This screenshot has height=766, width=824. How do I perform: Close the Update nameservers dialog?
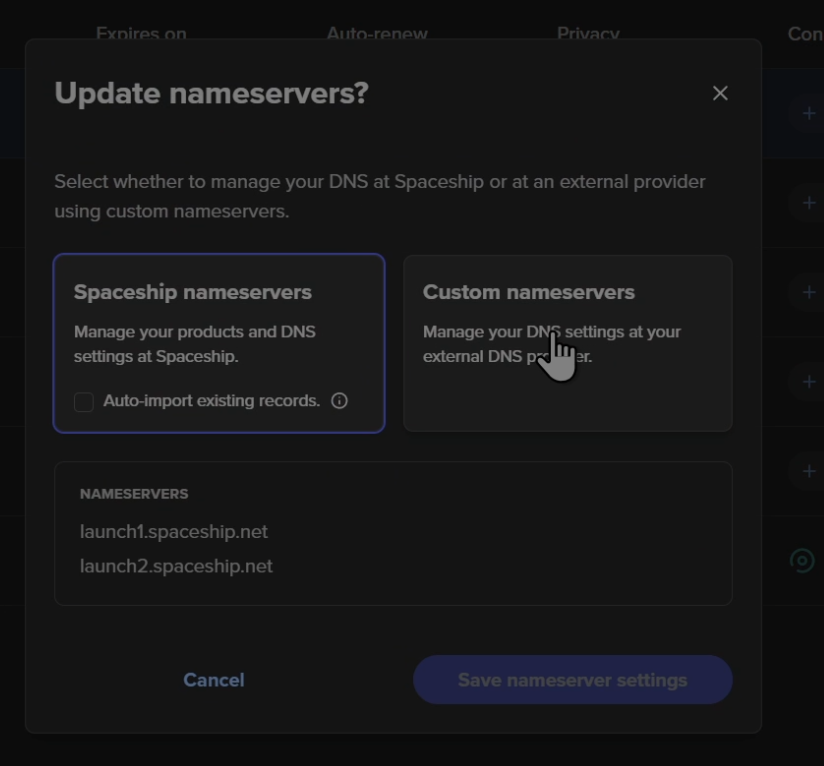click(720, 93)
